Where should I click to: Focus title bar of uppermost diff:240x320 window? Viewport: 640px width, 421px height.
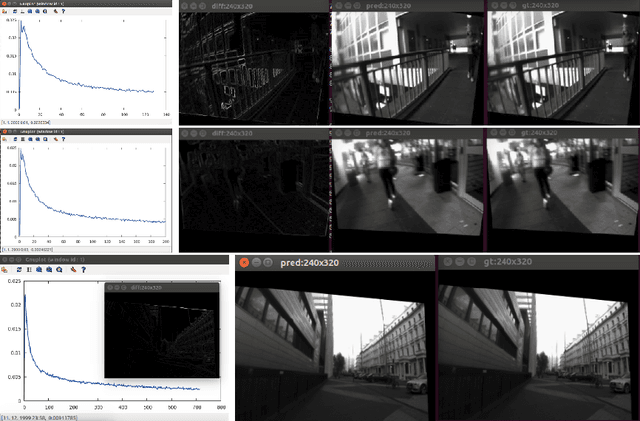pyautogui.click(x=254, y=6)
